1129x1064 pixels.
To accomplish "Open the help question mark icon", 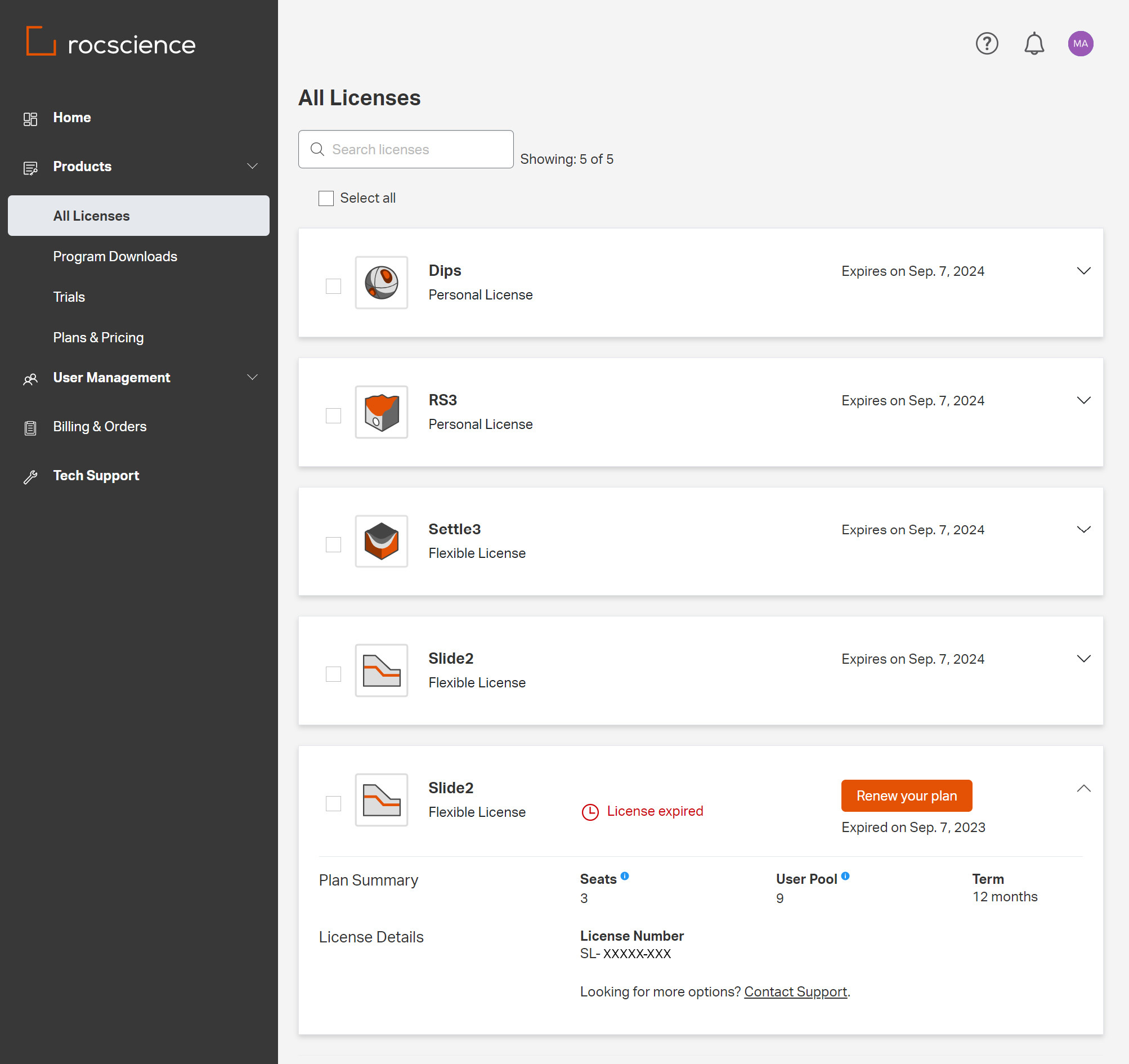I will tap(987, 44).
